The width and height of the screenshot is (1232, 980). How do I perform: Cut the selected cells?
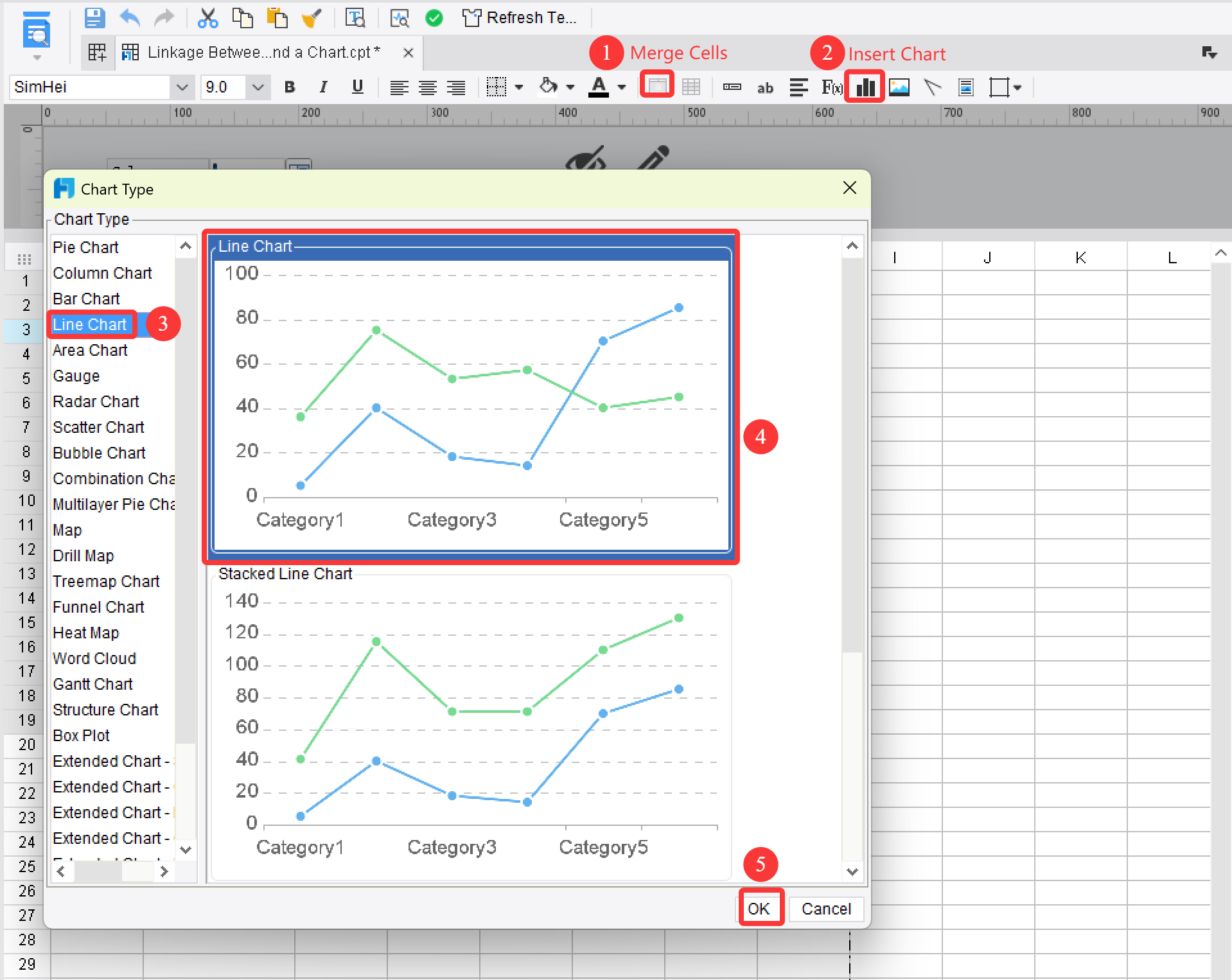207,17
